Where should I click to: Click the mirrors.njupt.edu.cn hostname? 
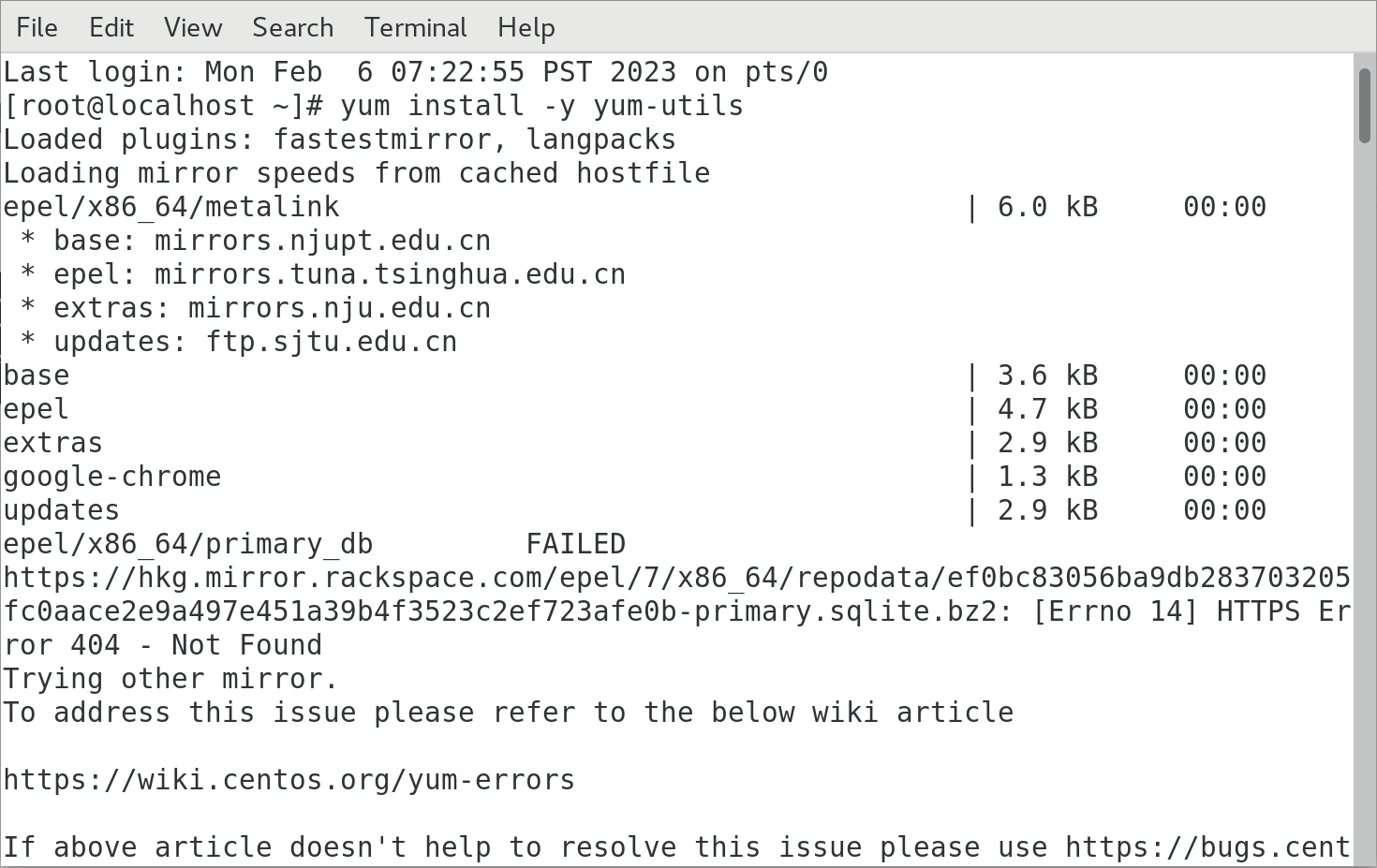(x=322, y=241)
